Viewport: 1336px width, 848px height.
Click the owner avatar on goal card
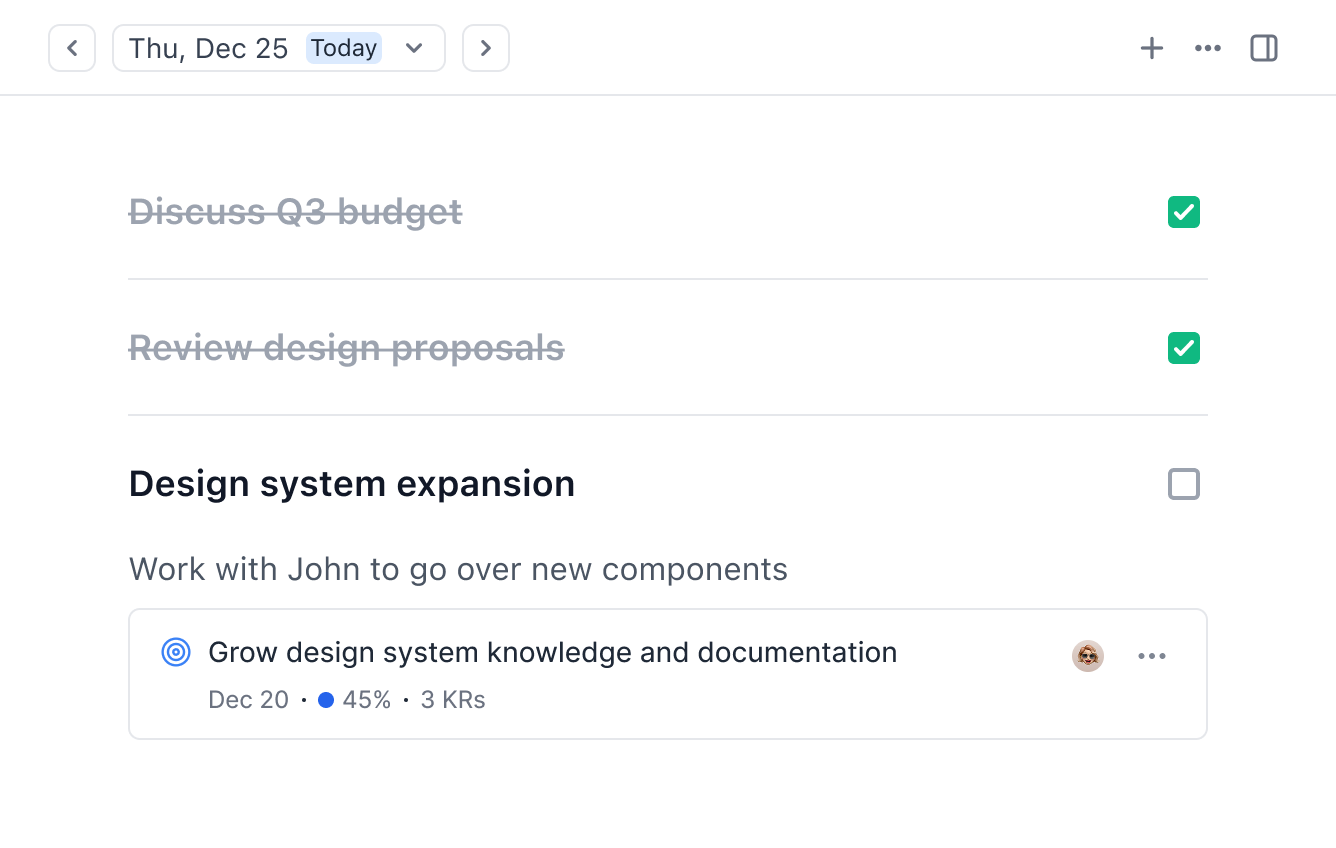(x=1088, y=656)
